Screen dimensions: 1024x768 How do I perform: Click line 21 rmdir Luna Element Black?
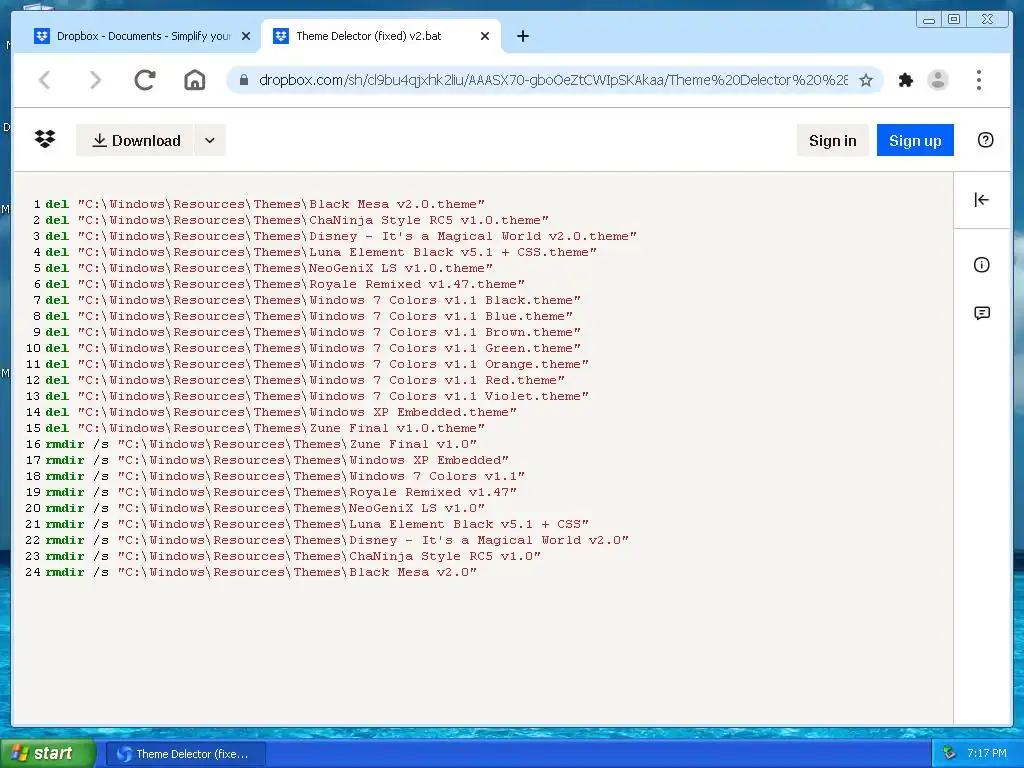[317, 524]
